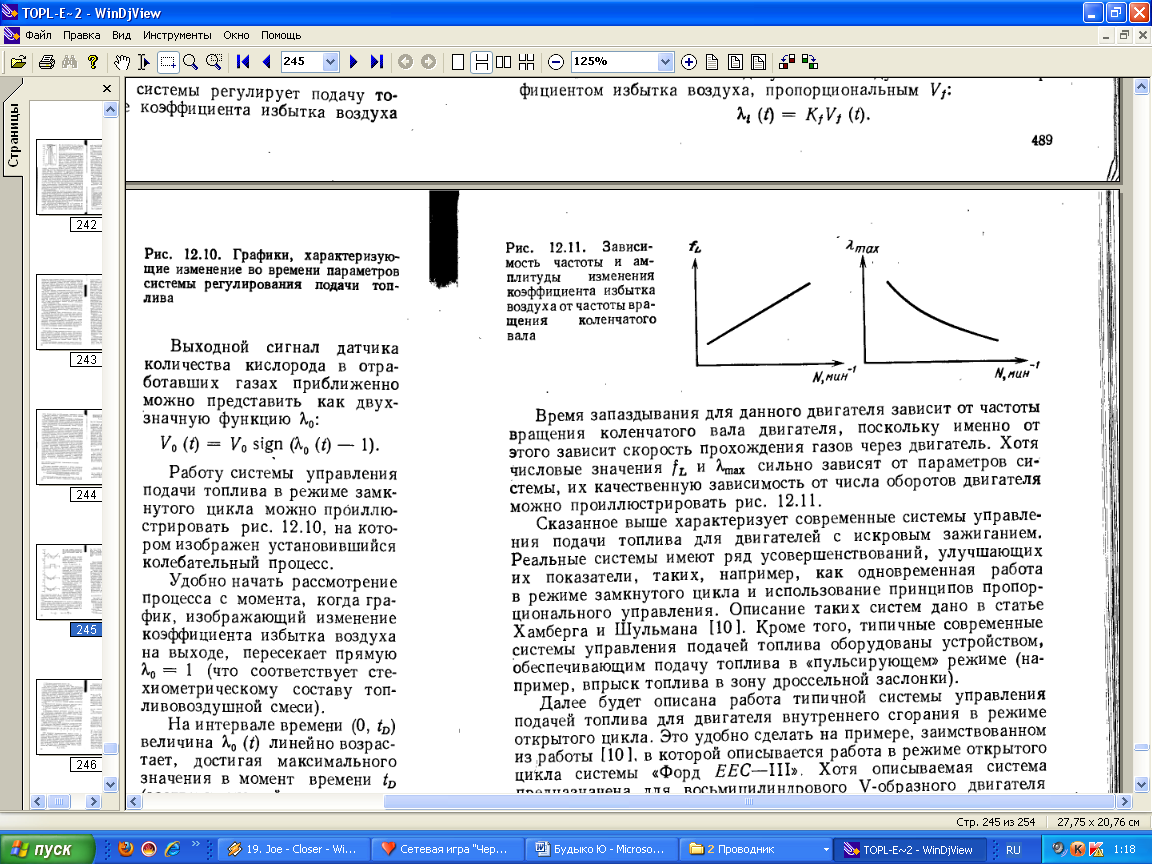Jump to the last page
The image size is (1152, 864).
click(376, 62)
